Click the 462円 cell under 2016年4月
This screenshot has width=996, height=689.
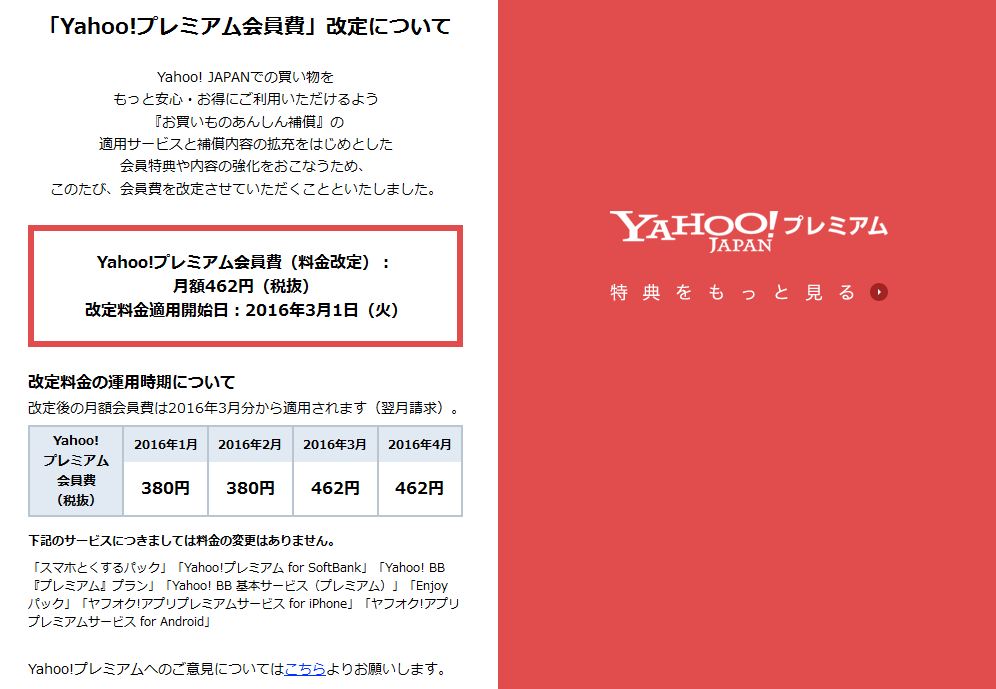click(x=420, y=488)
